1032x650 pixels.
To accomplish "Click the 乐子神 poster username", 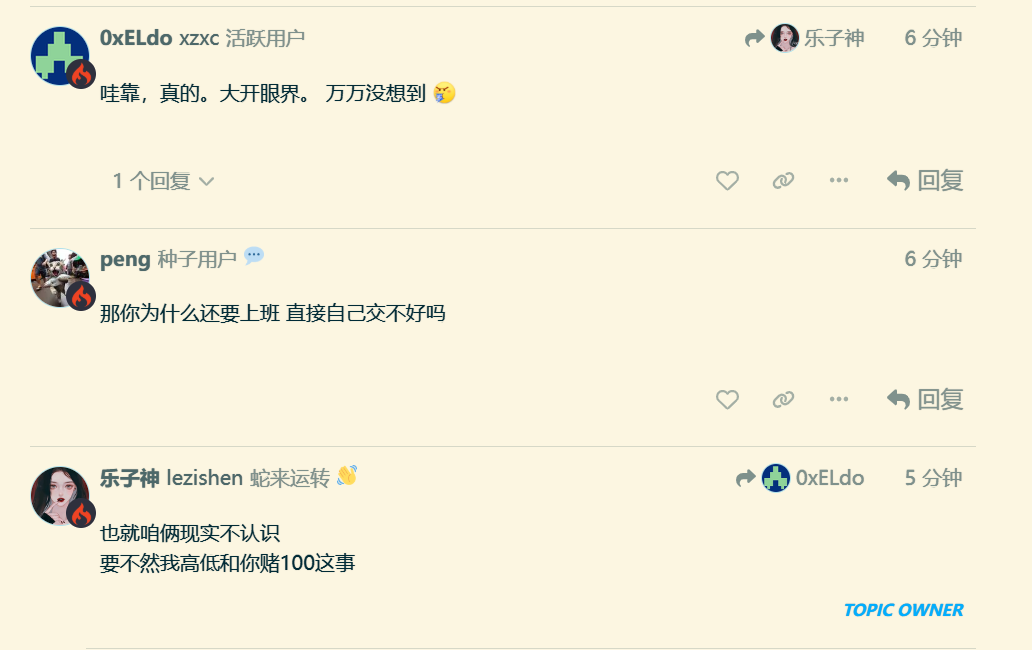I will pyautogui.click(x=129, y=478).
